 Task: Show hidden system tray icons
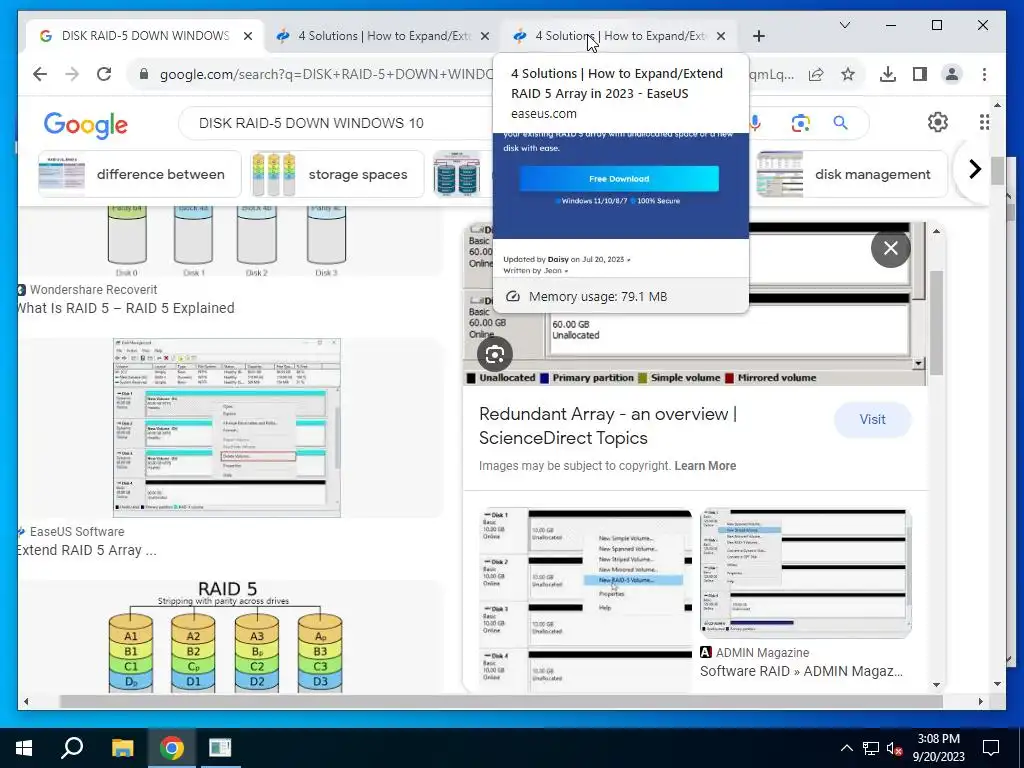pos(846,748)
